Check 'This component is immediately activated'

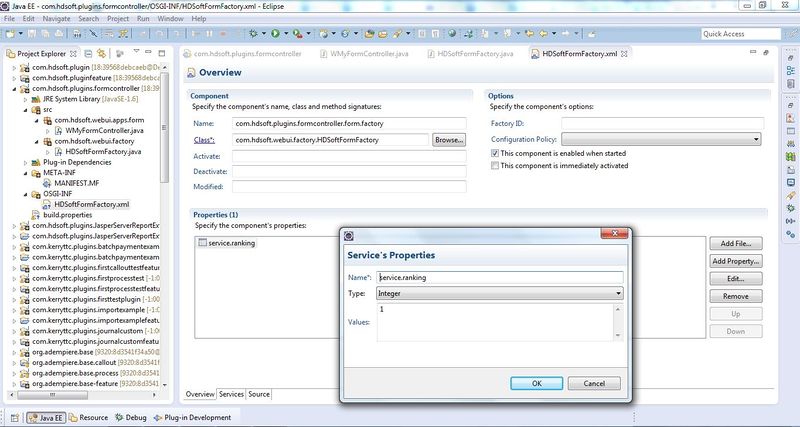pos(496,166)
